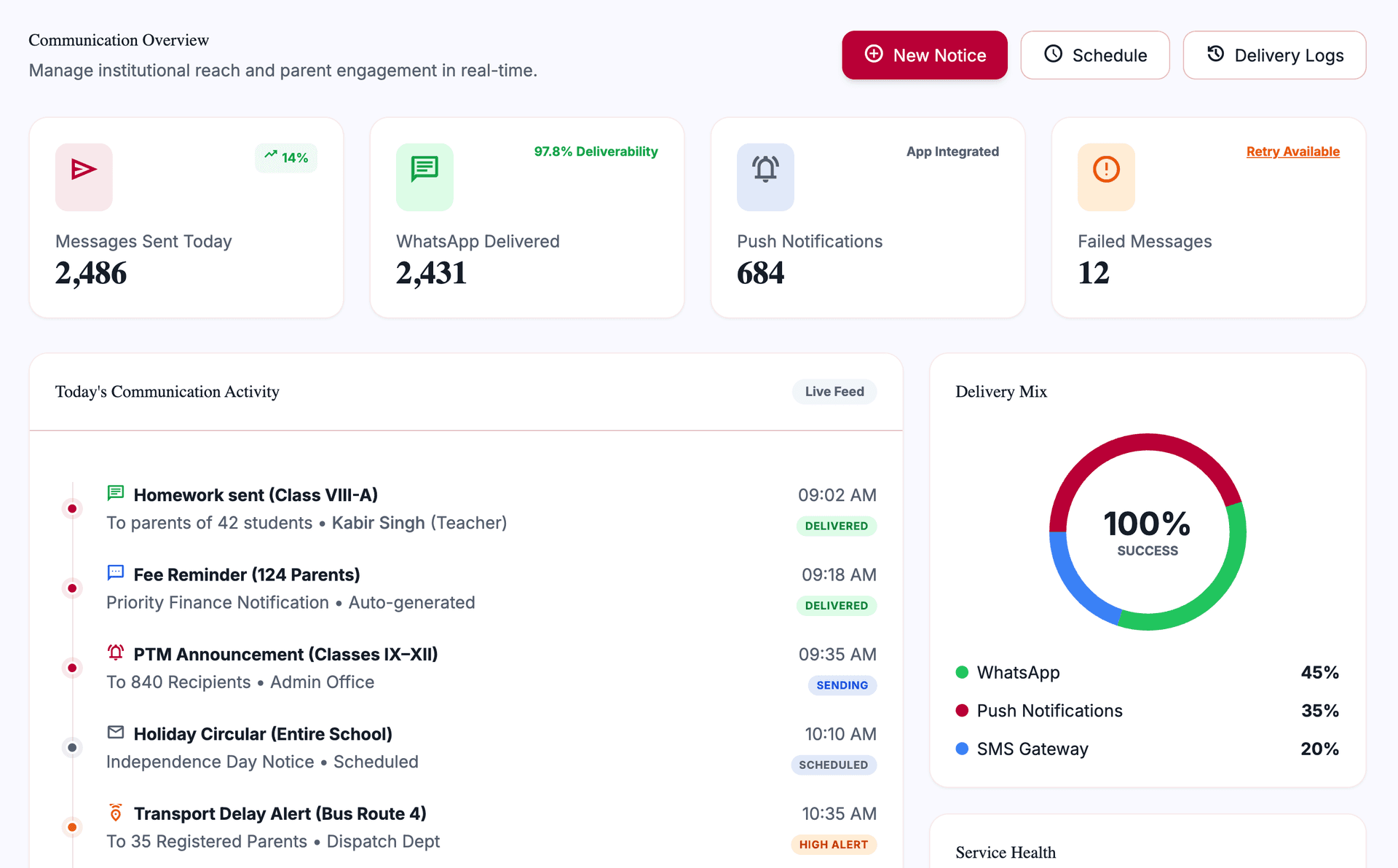Screen dimensions: 1398x868
Task: Select the Transport Delay Alert timeline dot
Action: coord(72,827)
